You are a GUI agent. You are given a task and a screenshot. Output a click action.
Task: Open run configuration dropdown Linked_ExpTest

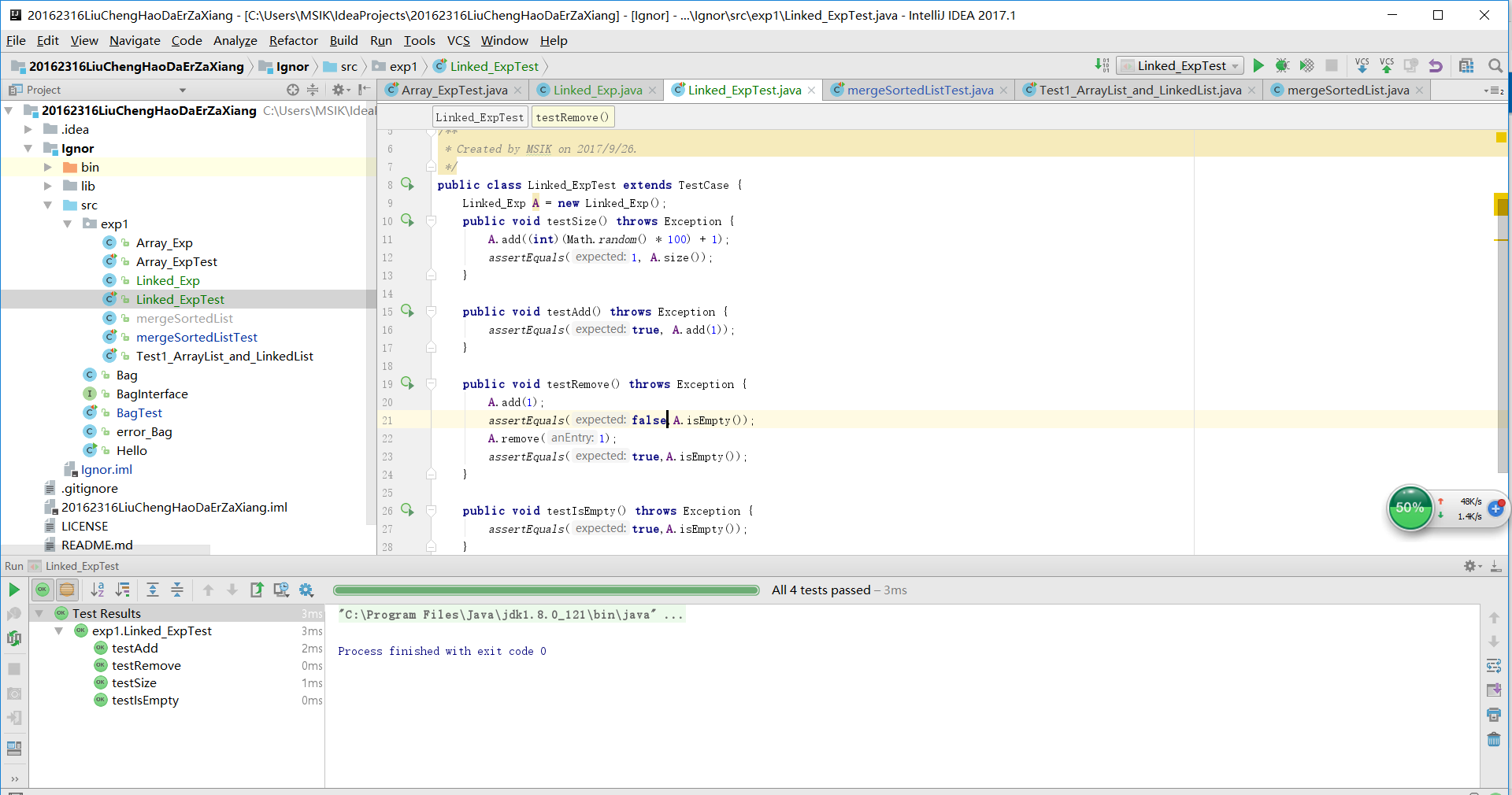(x=1180, y=66)
